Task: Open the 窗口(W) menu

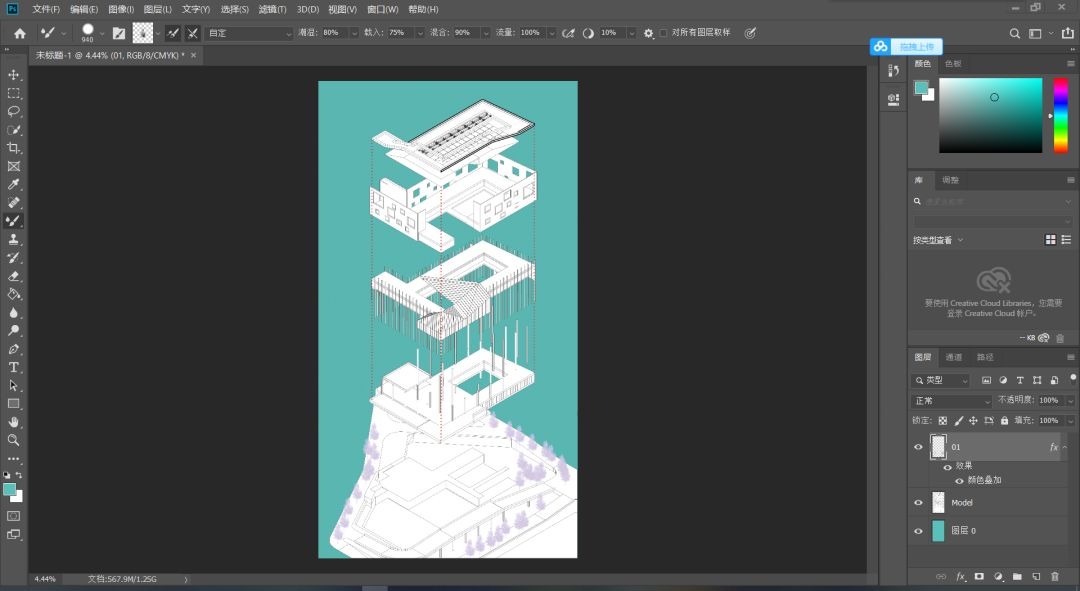Action: pos(383,10)
